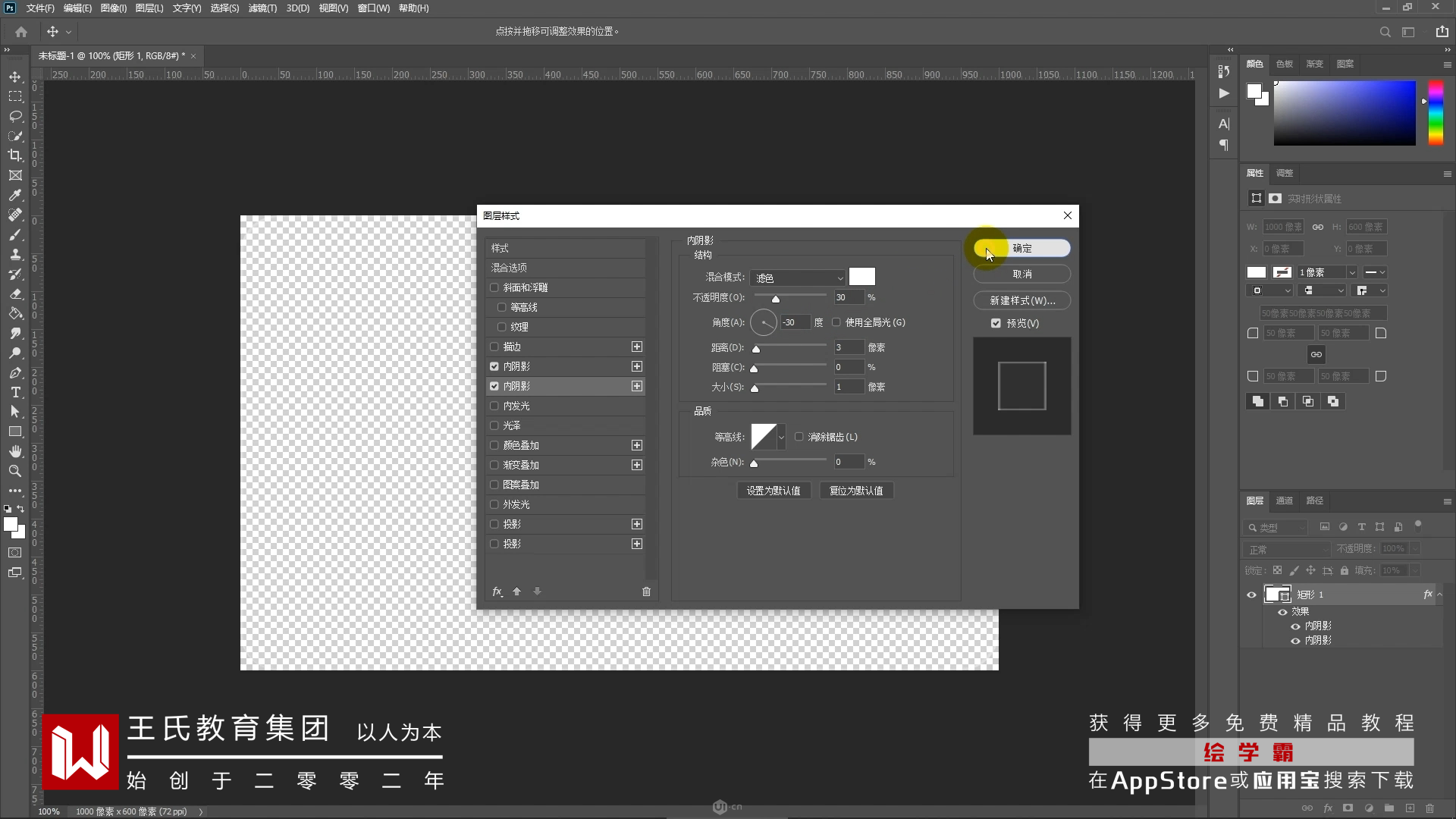Uncheck the 预览 checkbox
Viewport: 1456px width, 819px height.
pos(996,323)
